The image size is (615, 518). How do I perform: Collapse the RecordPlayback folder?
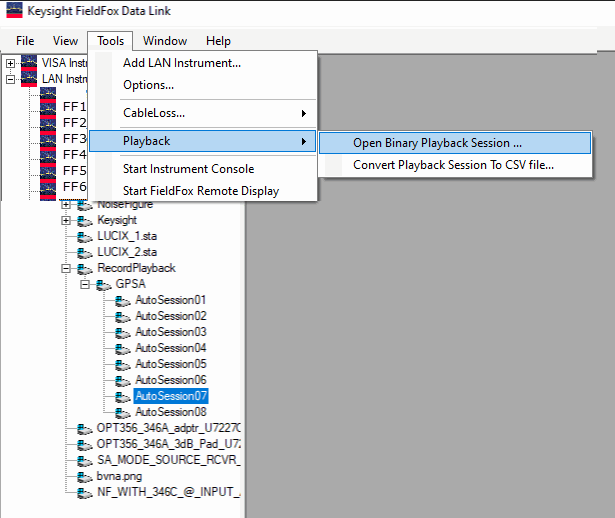tap(66, 269)
